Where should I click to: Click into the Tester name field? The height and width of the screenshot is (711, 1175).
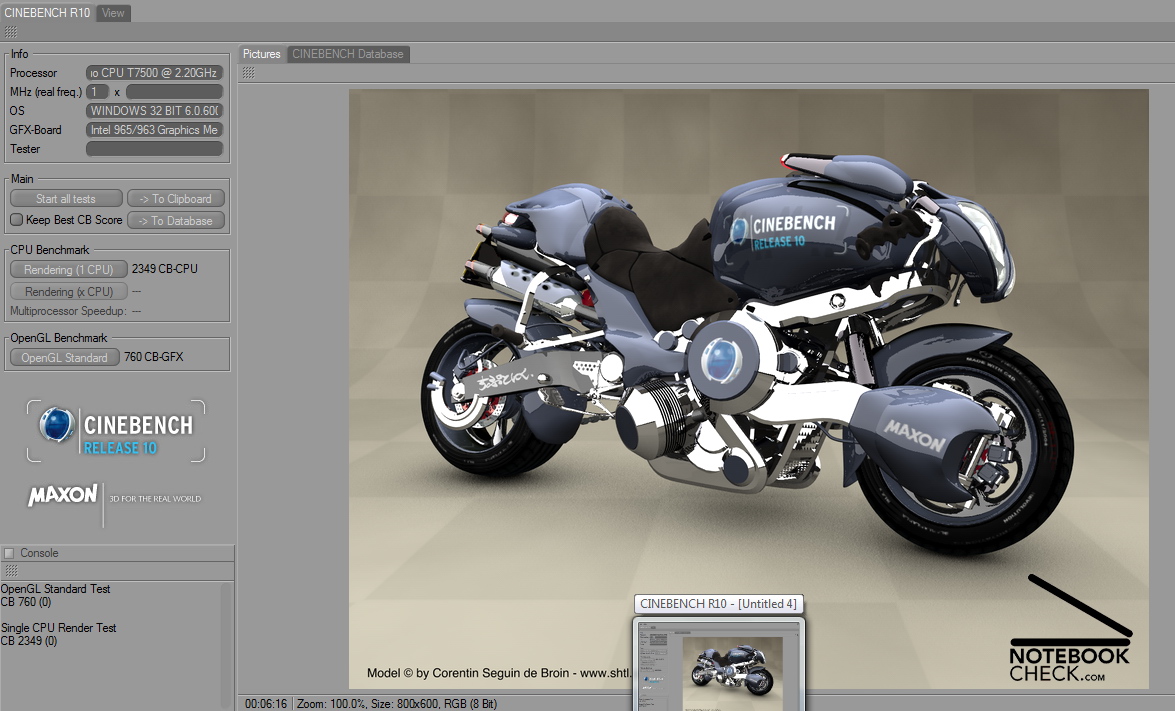coord(154,149)
